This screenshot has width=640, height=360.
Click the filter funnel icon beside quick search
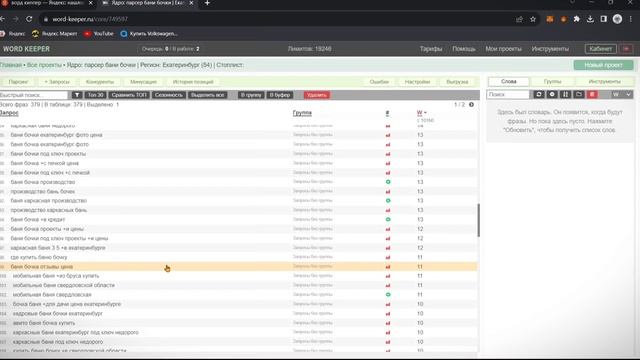point(77,95)
